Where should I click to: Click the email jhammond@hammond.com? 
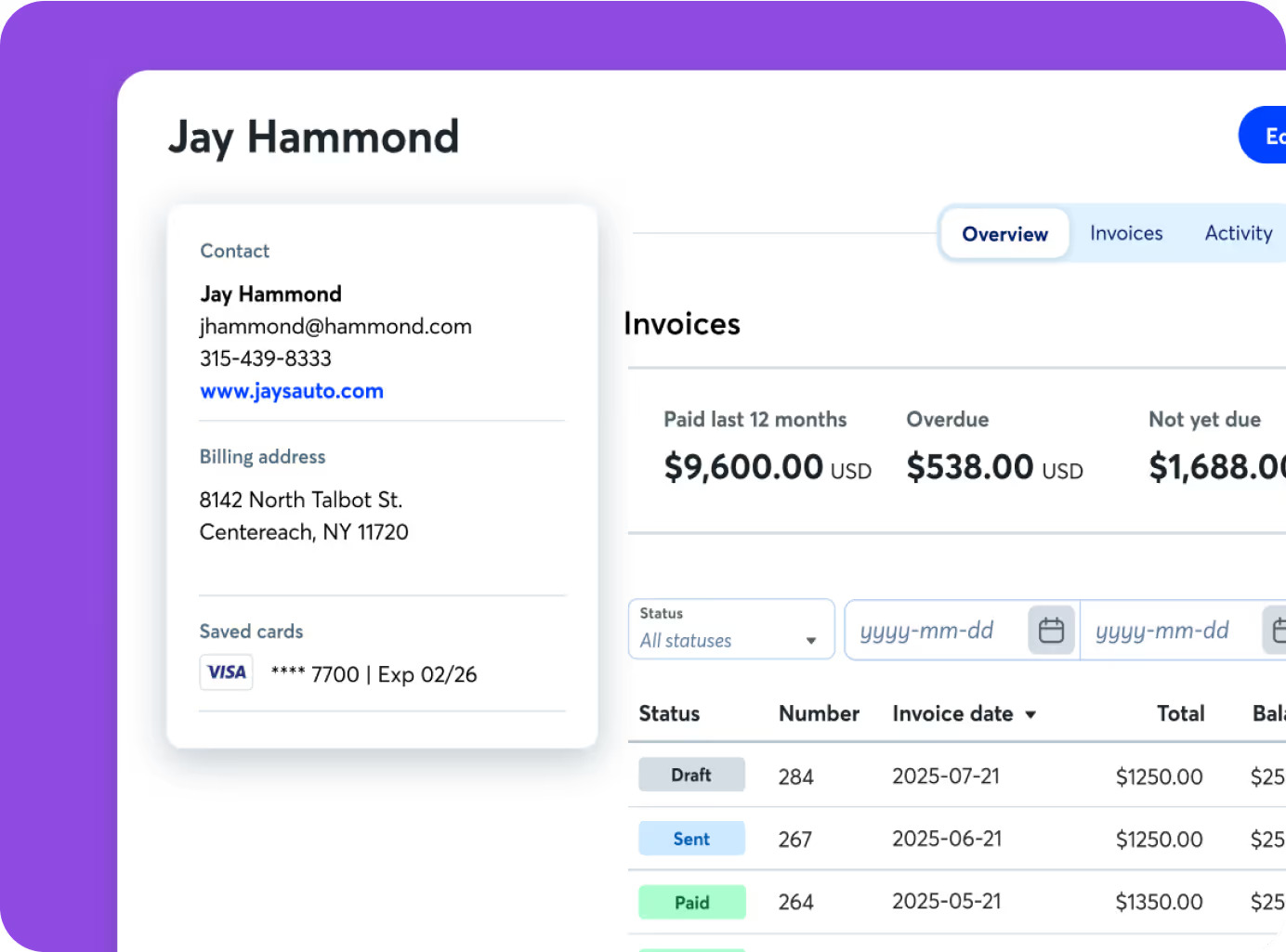click(x=335, y=327)
